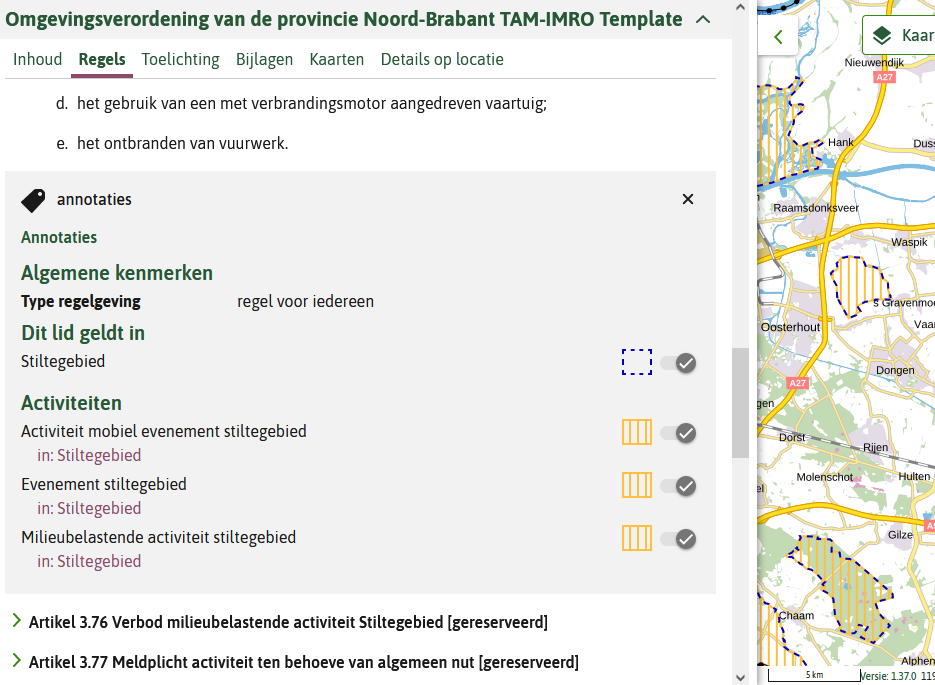This screenshot has height=685, width=935.
Task: Click 'in: Stiltegebied' under Activiteit mobiel evenement
Action: coord(89,455)
